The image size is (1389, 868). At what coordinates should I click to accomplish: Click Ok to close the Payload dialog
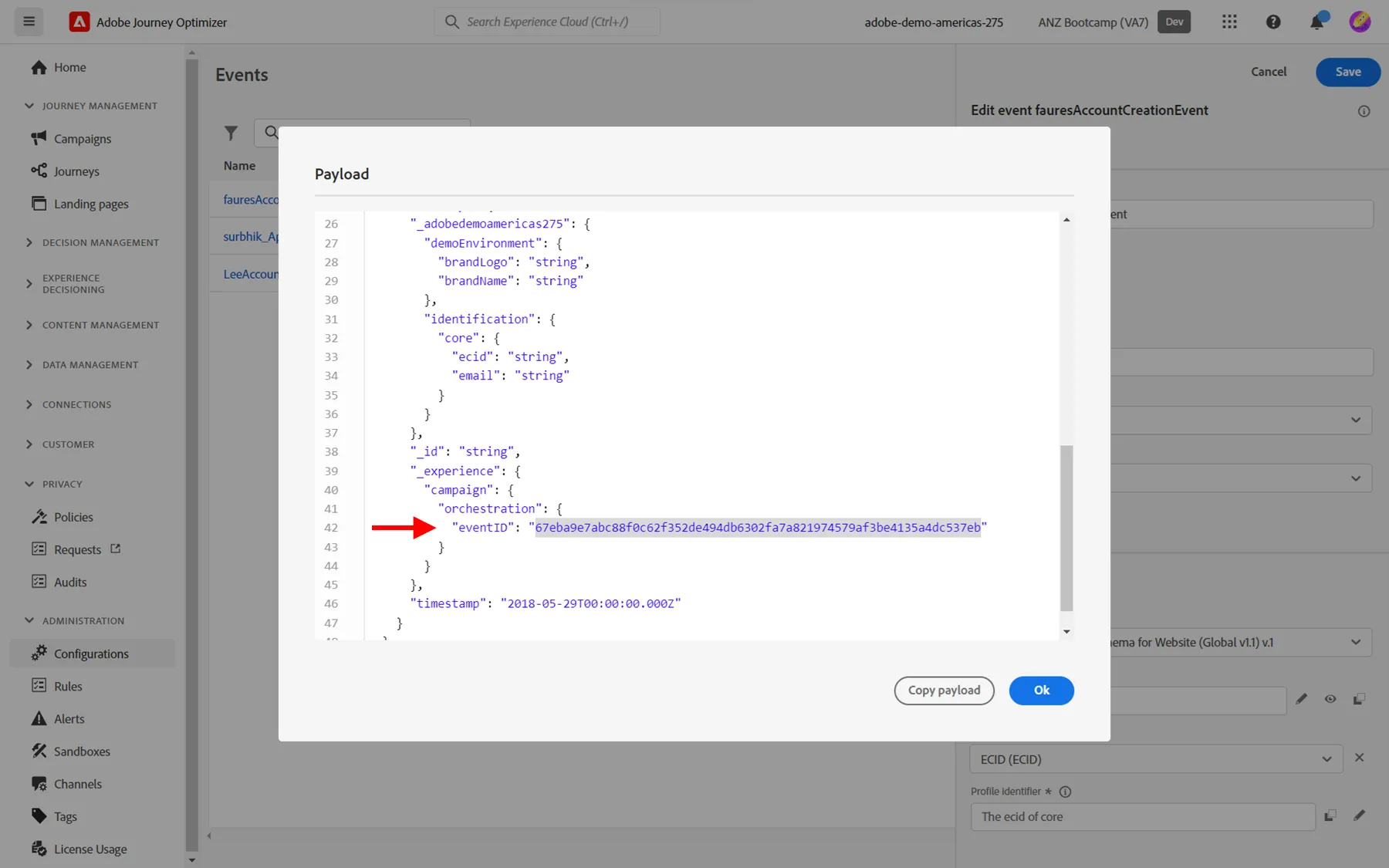click(1042, 691)
